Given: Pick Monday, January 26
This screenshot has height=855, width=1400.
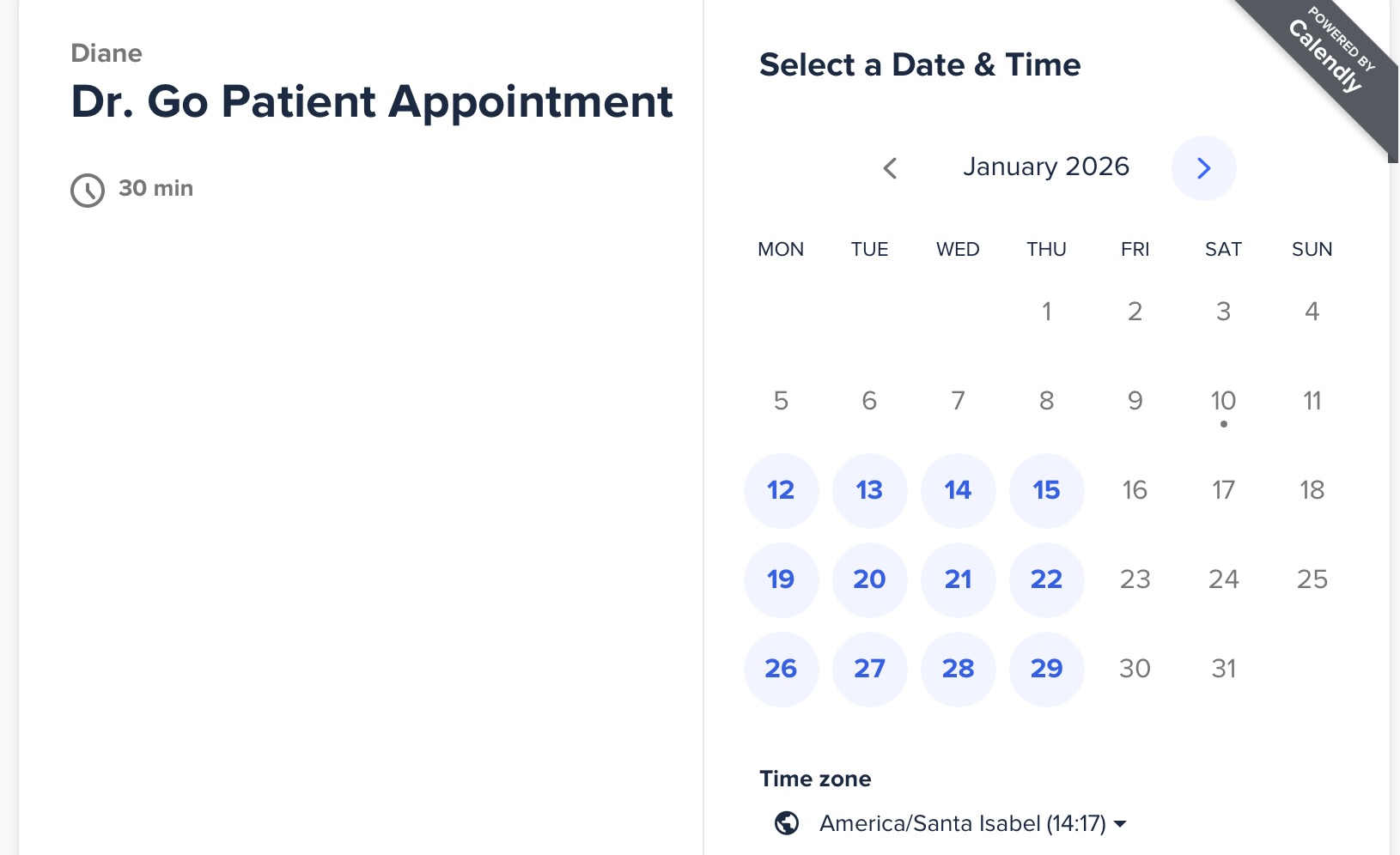Looking at the screenshot, I should click(x=781, y=669).
